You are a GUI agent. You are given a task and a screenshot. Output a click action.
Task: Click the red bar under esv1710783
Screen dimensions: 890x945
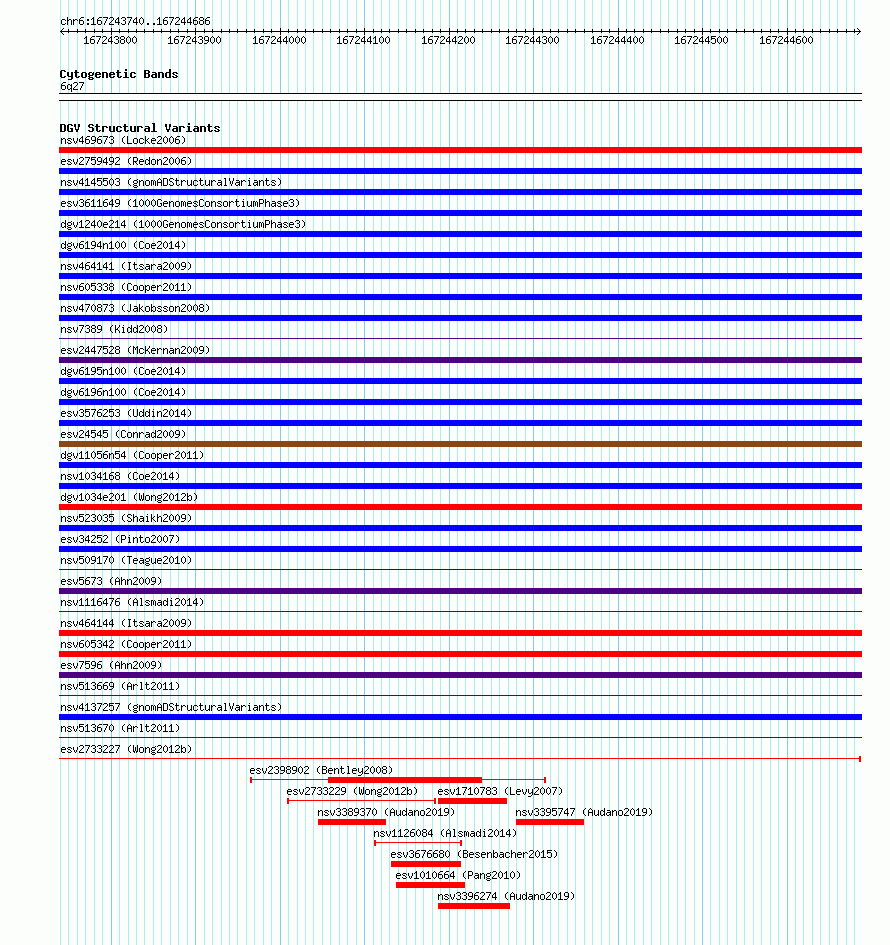pos(472,801)
